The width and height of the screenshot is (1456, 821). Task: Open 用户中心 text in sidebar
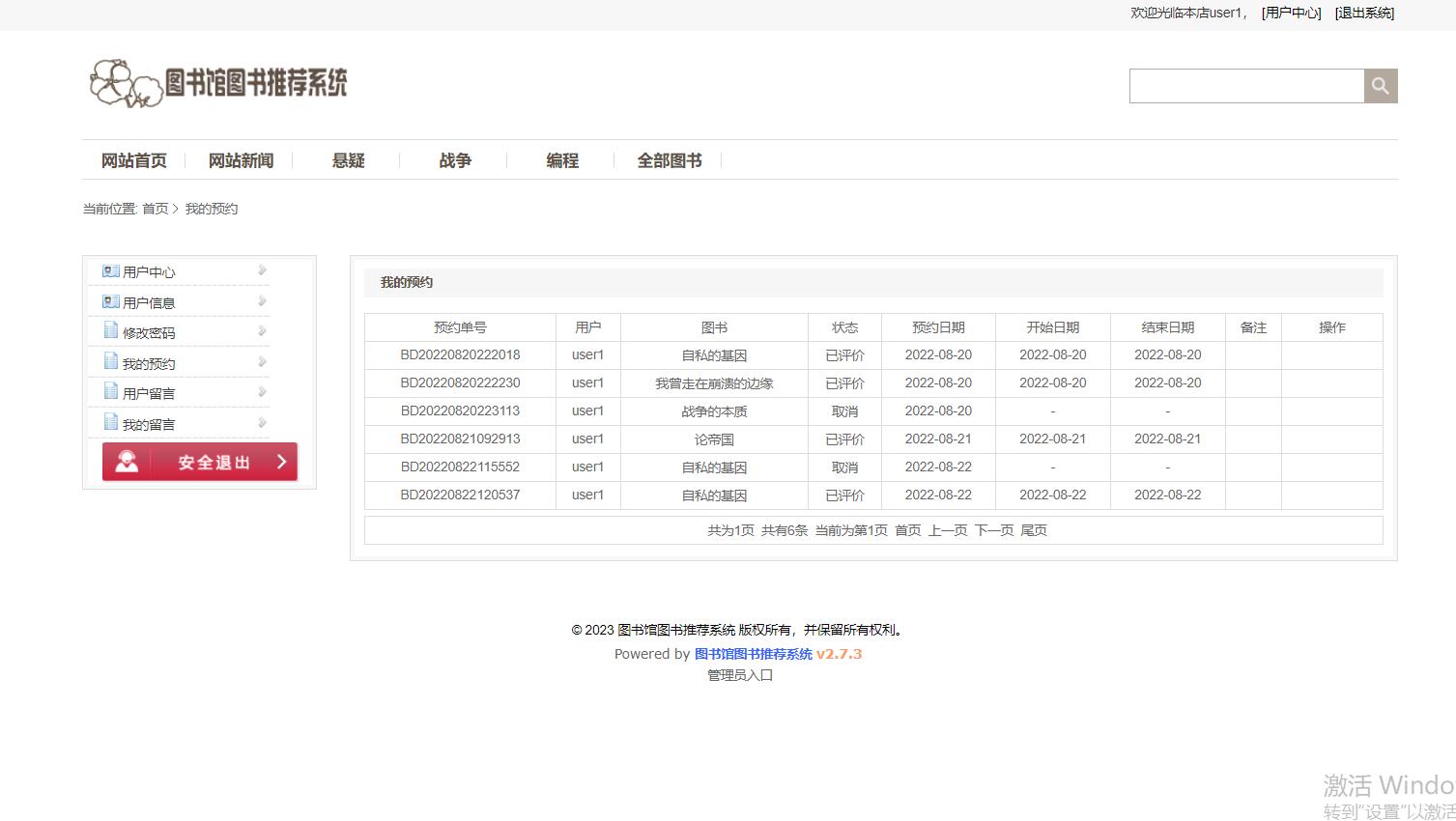[149, 272]
